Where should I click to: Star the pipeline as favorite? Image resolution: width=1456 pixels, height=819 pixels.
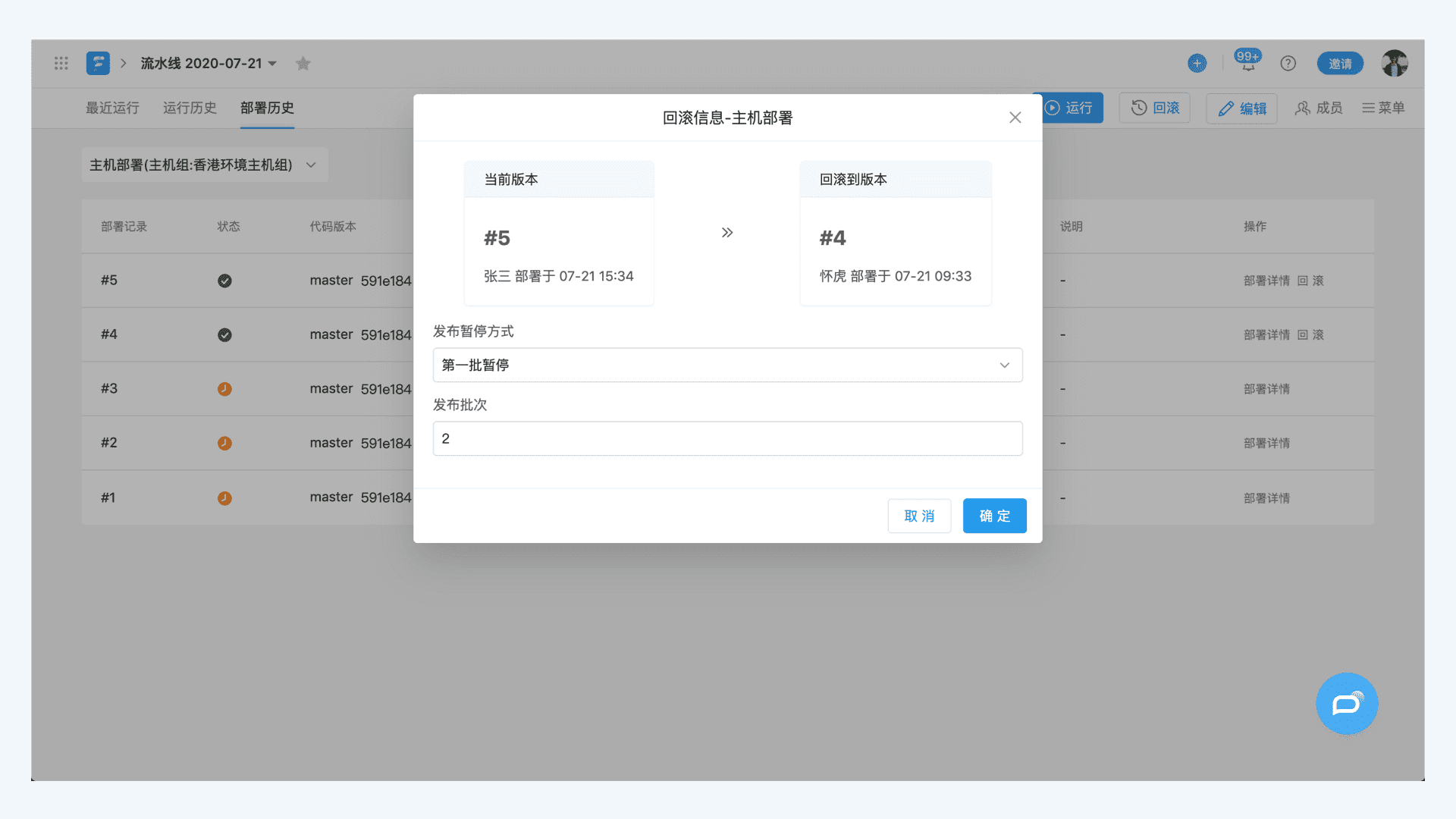pos(303,64)
